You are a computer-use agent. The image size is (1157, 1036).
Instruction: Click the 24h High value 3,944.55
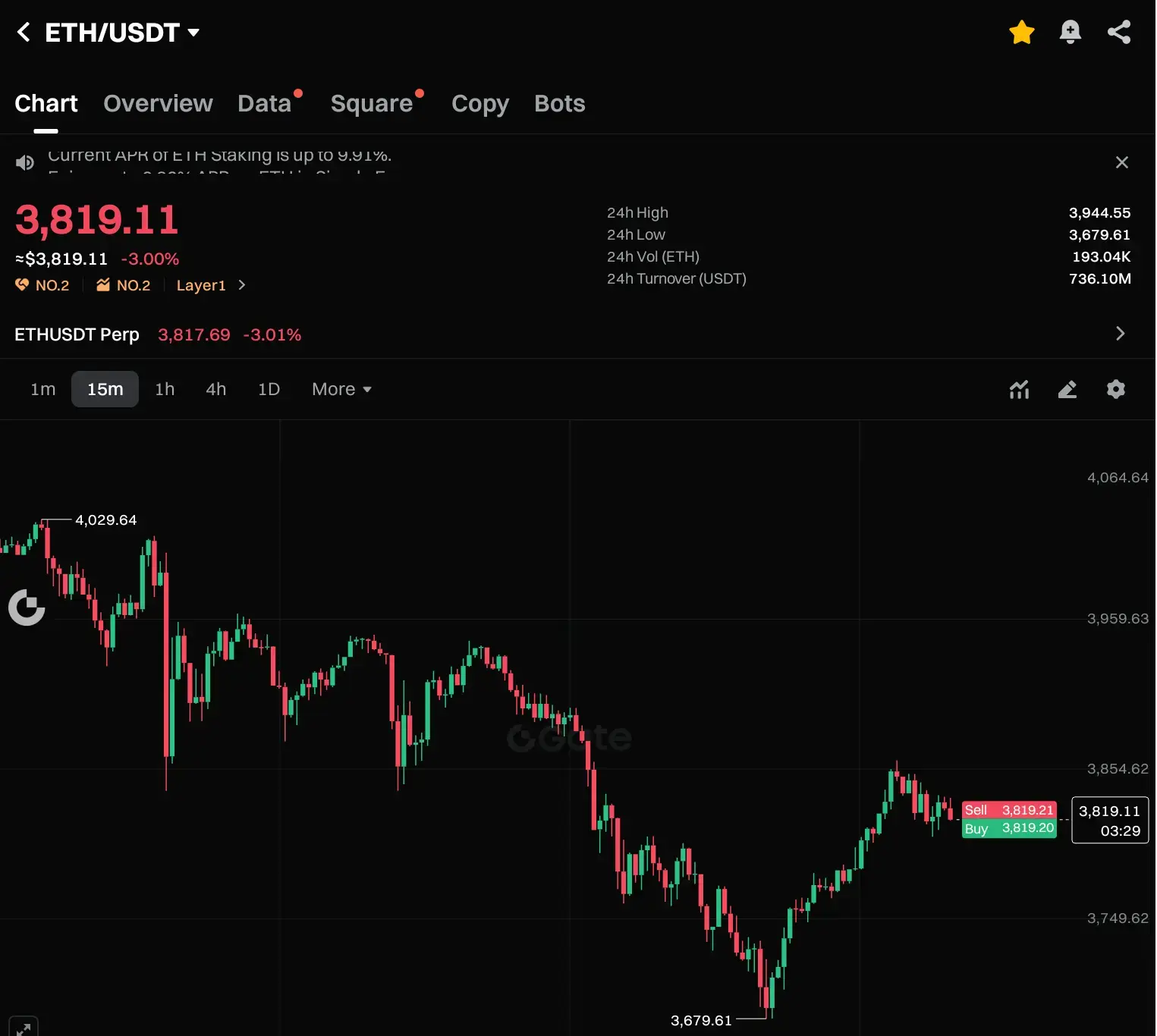(x=1099, y=213)
